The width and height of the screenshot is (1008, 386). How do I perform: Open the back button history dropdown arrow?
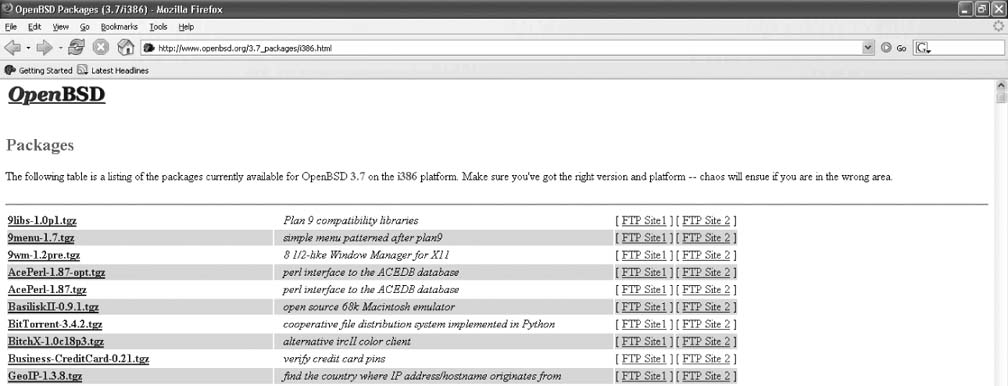(x=28, y=48)
